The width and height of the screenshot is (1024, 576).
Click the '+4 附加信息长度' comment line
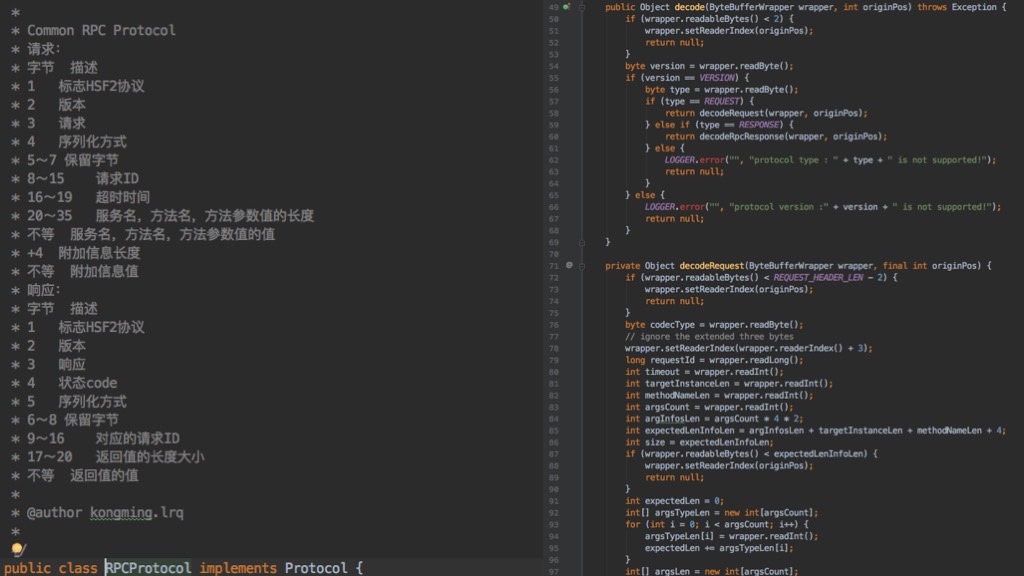(84, 253)
